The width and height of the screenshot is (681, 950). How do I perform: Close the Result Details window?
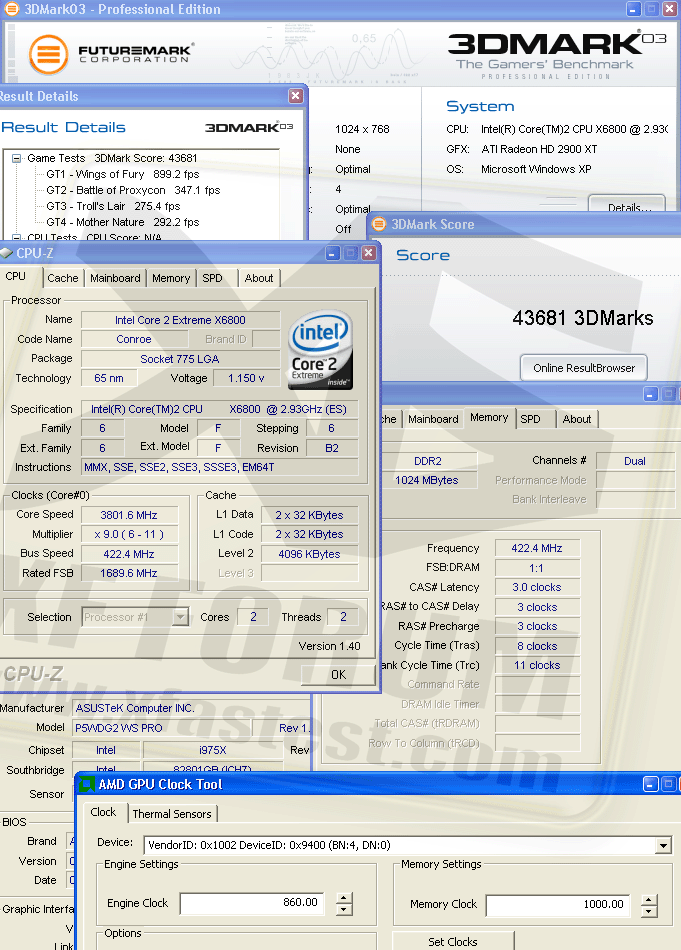pyautogui.click(x=296, y=96)
